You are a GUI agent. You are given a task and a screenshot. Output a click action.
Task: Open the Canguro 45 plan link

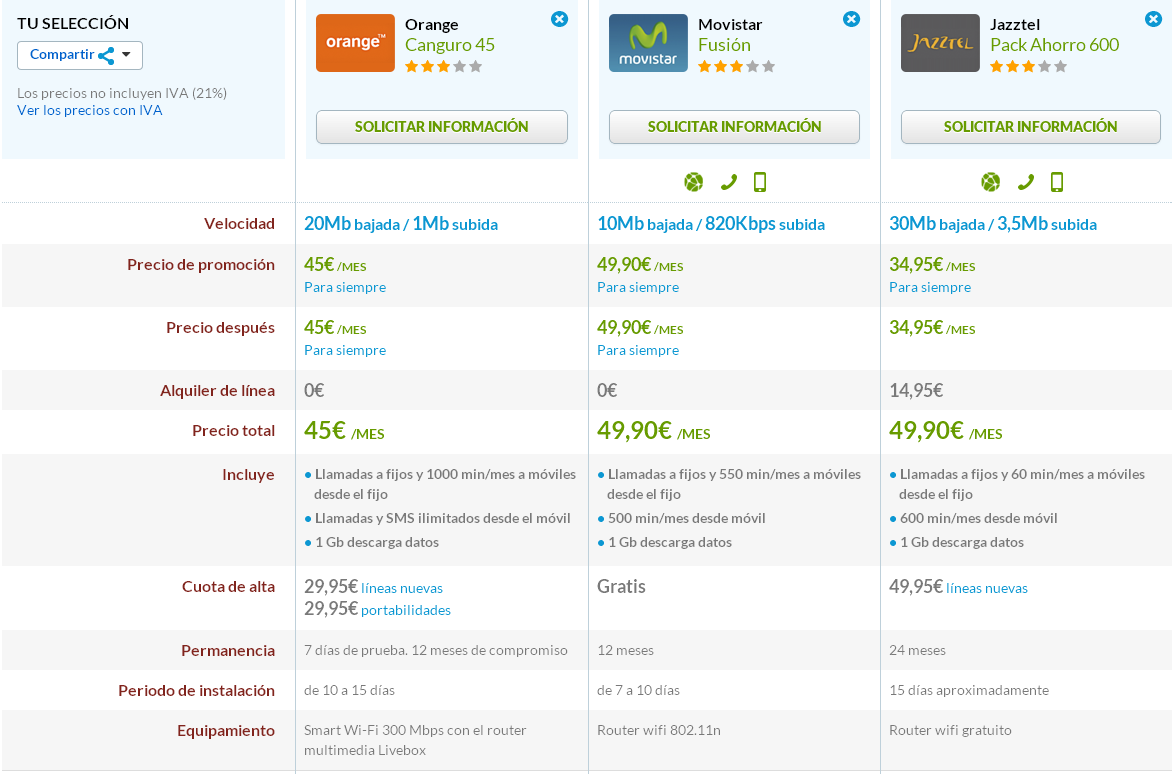(x=450, y=45)
